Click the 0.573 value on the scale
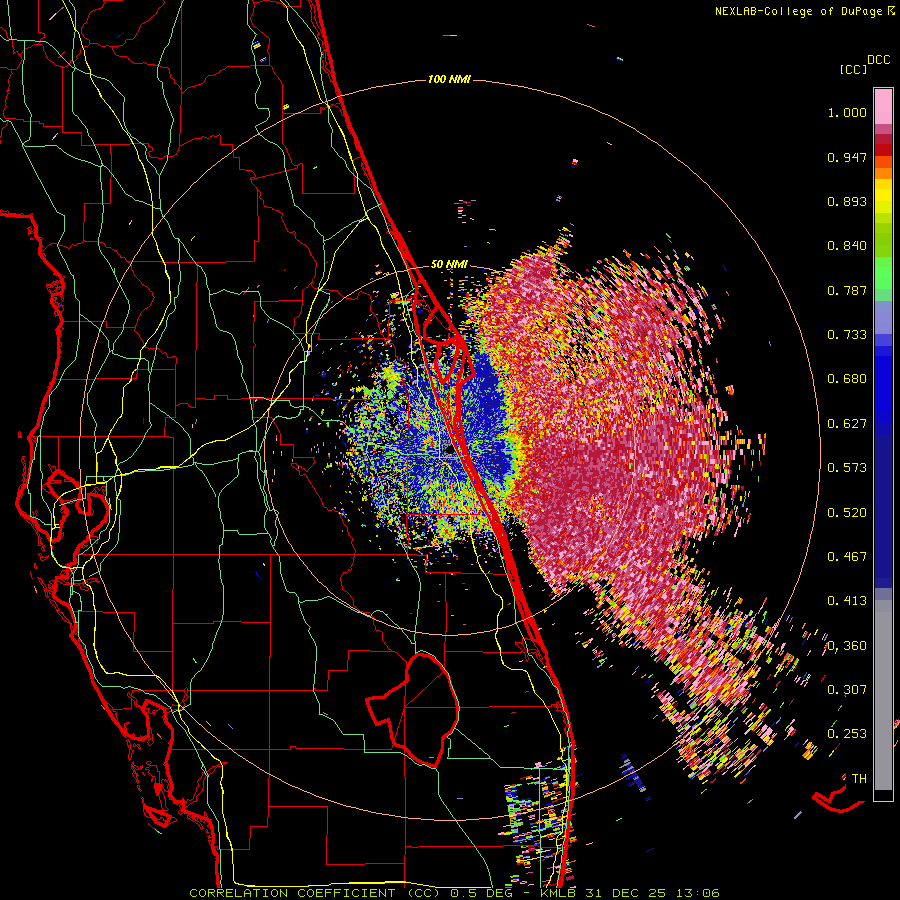 tap(847, 467)
